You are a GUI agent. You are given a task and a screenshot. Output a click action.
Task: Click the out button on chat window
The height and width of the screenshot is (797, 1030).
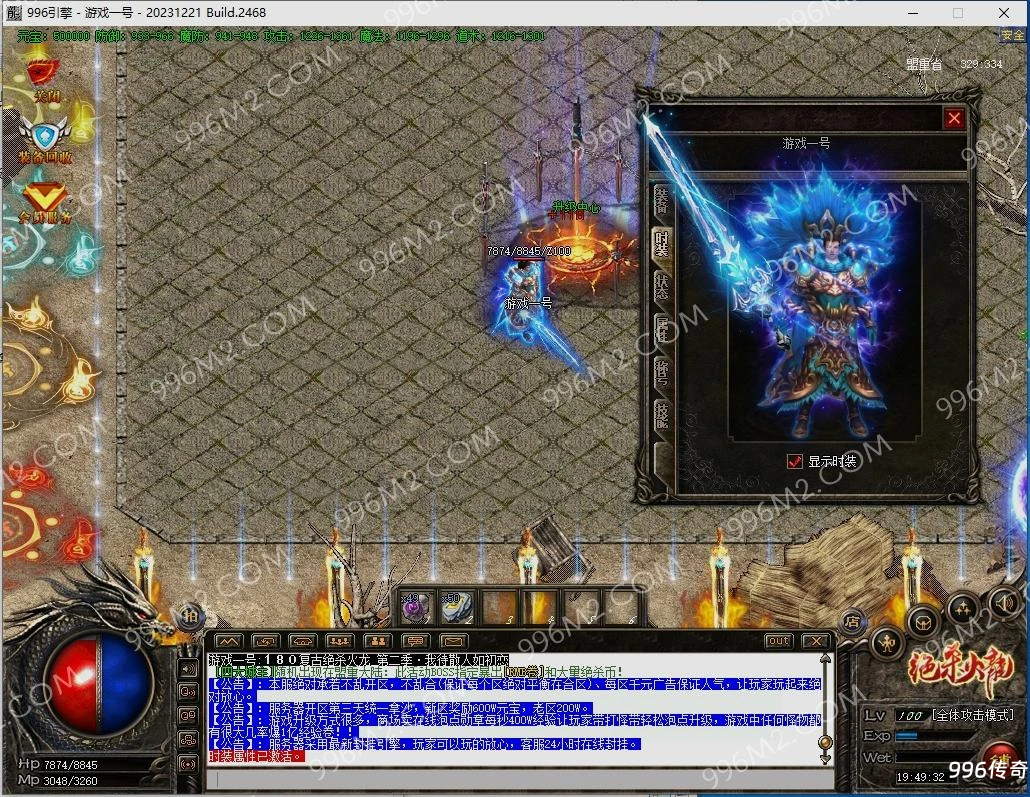pyautogui.click(x=778, y=641)
